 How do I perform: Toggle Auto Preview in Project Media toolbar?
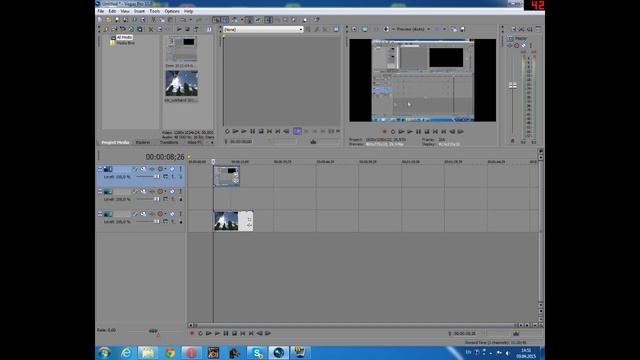pos(196,29)
